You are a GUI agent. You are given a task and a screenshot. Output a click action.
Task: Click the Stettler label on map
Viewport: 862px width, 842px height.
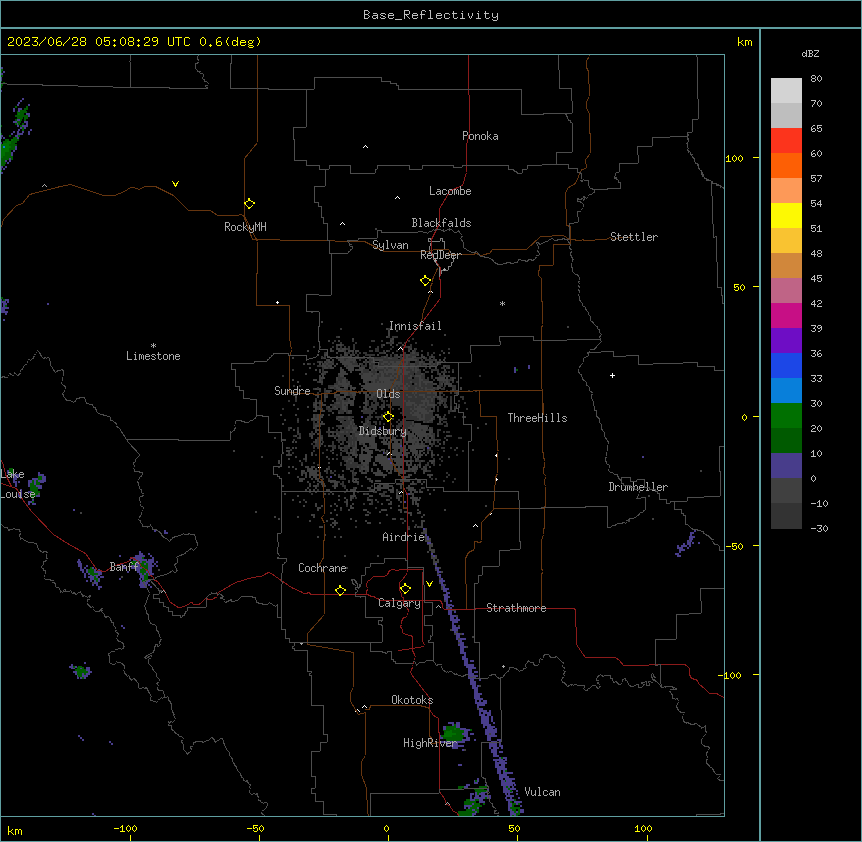(x=634, y=237)
